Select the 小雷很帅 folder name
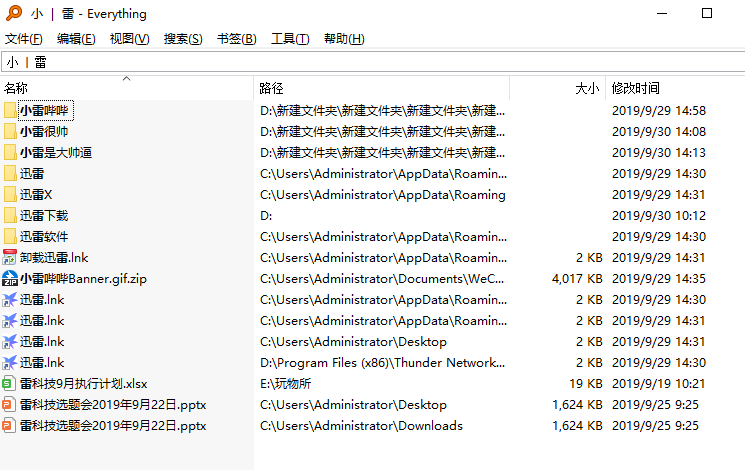Screen dimensions: 745x470 44,131
